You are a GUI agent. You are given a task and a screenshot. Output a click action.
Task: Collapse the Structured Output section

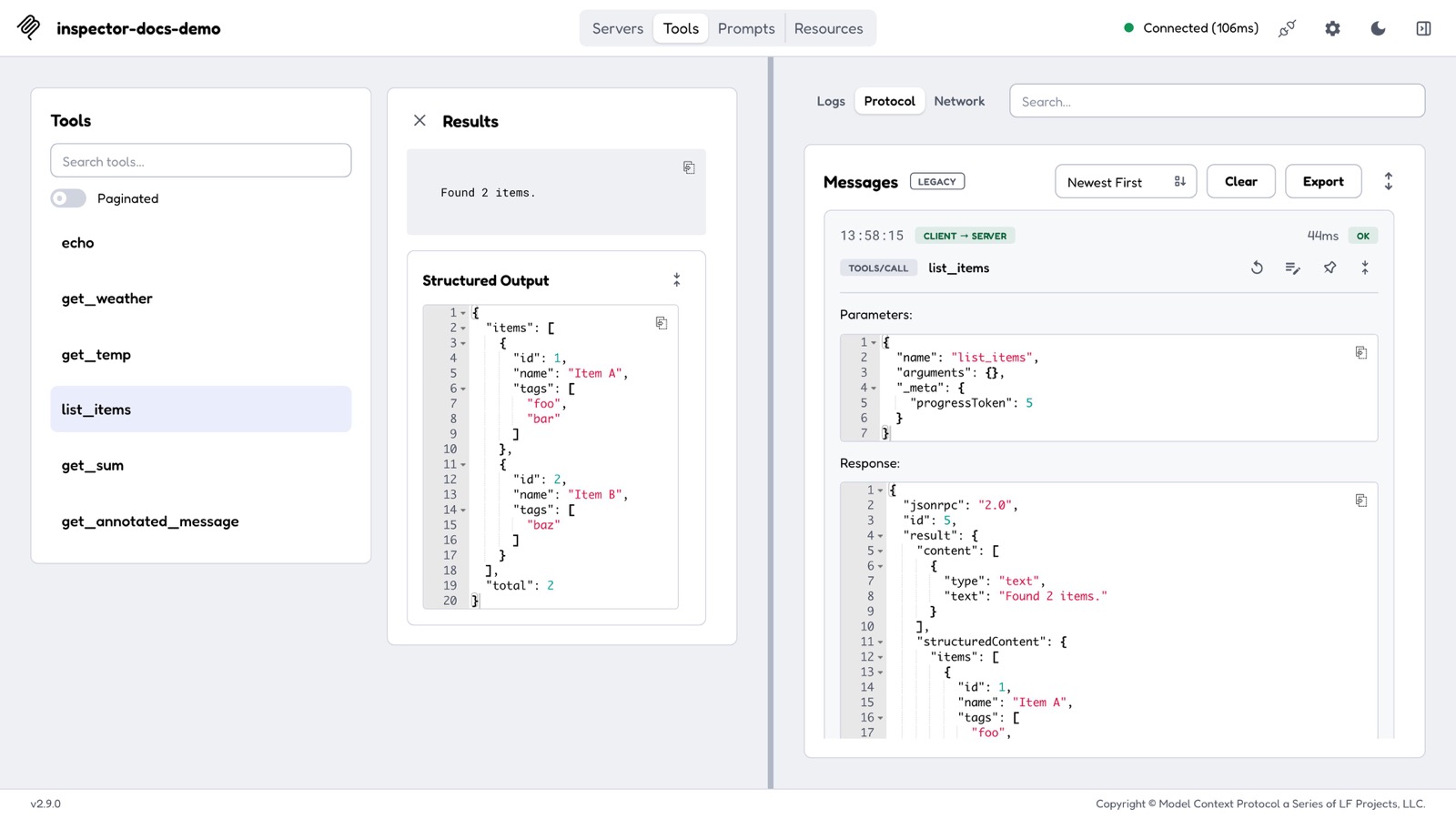tap(676, 279)
